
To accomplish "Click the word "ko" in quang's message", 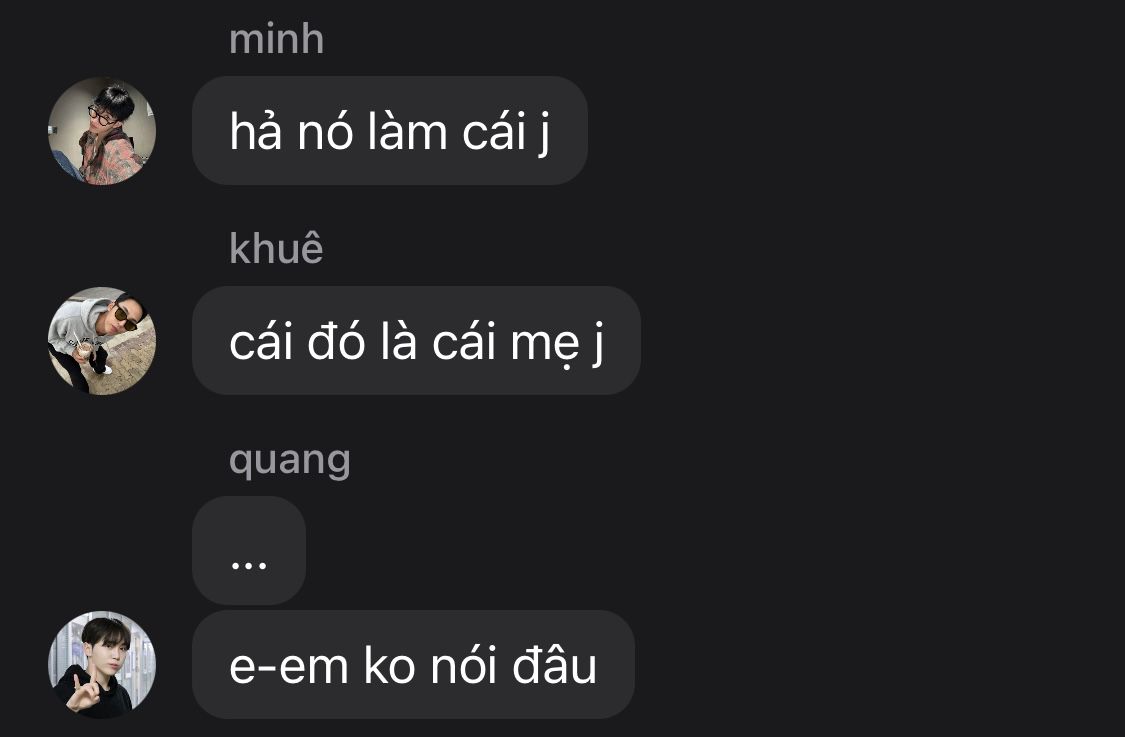I will (x=390, y=665).
